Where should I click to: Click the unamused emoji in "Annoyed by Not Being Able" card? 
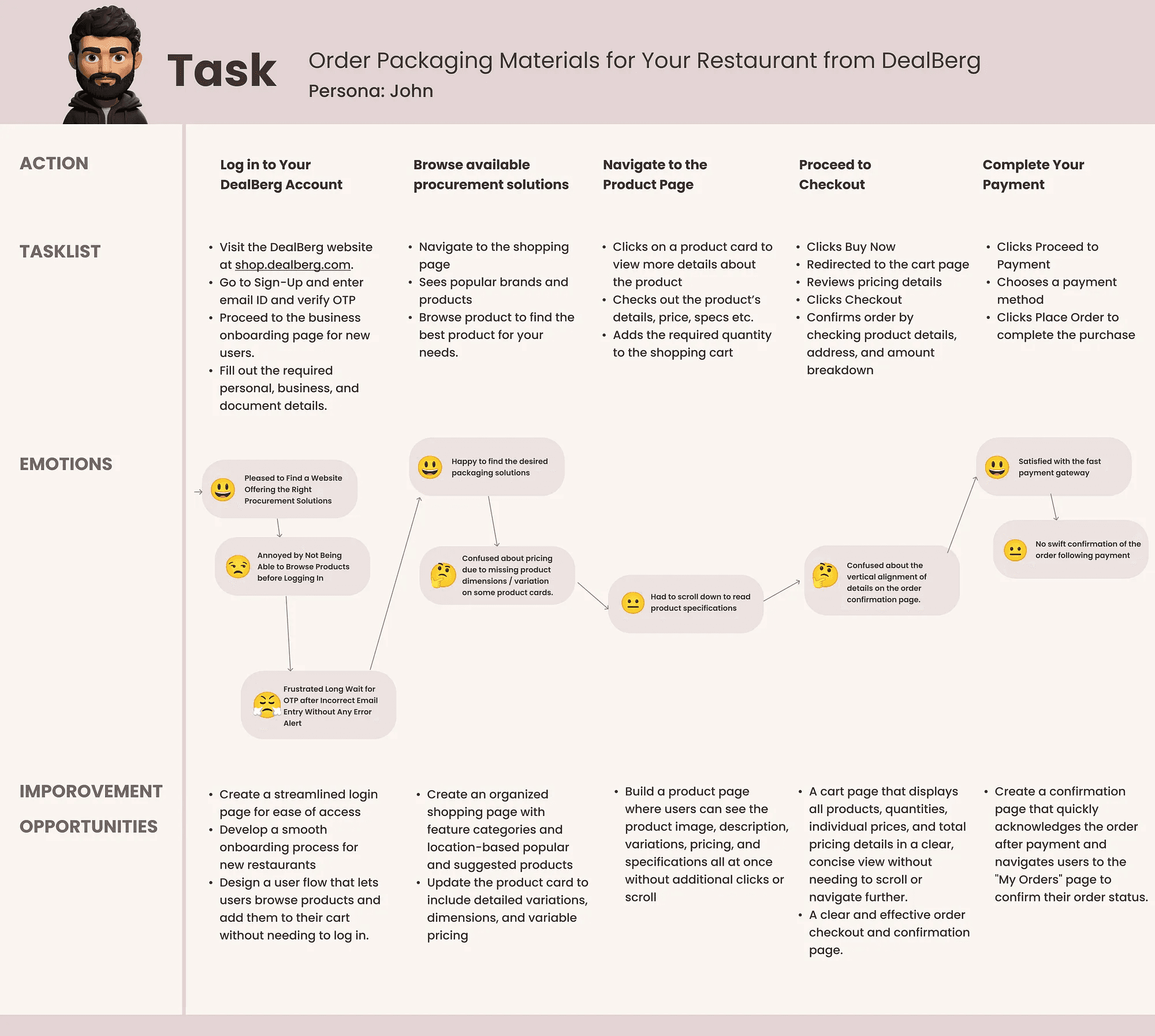(238, 567)
